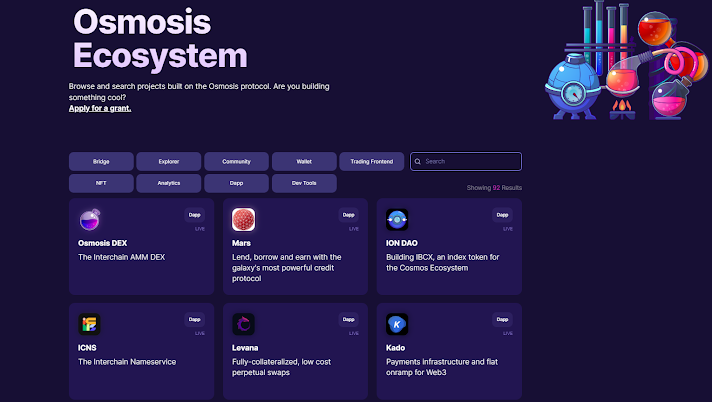Filter projects by Wallet category
This screenshot has height=402, width=712.
[304, 162]
